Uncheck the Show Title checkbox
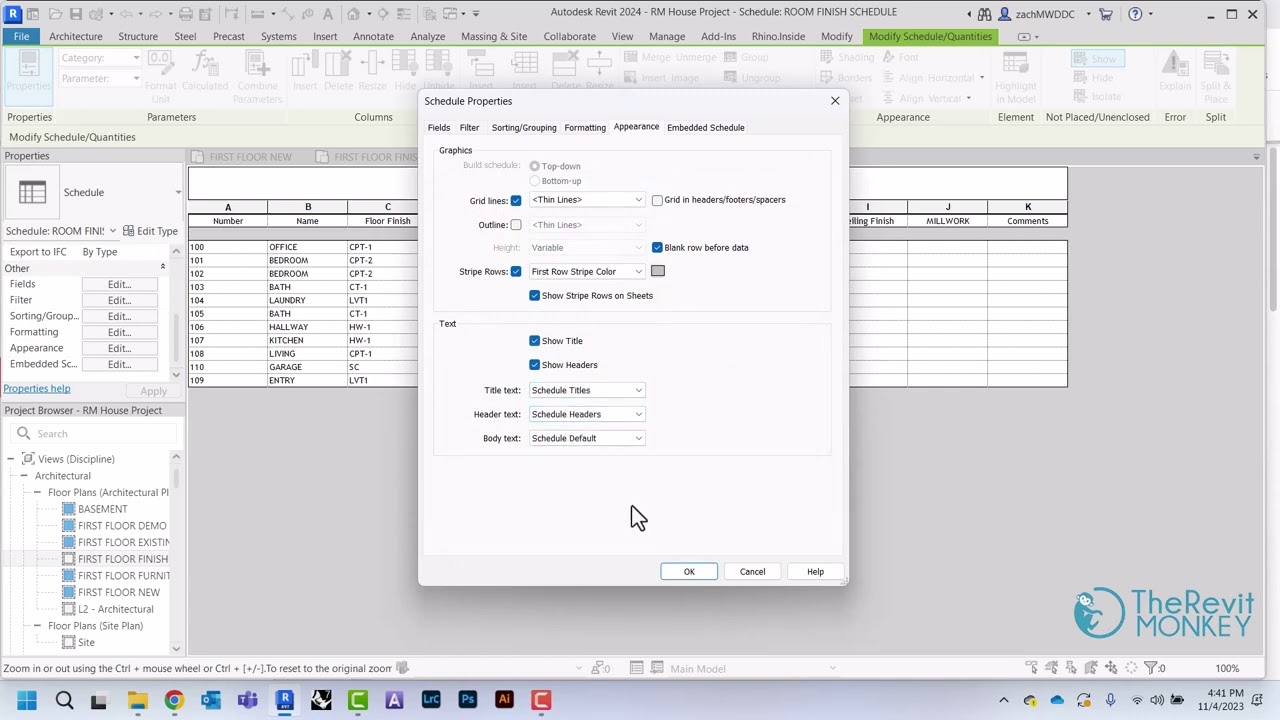The height and width of the screenshot is (720, 1280). point(534,341)
